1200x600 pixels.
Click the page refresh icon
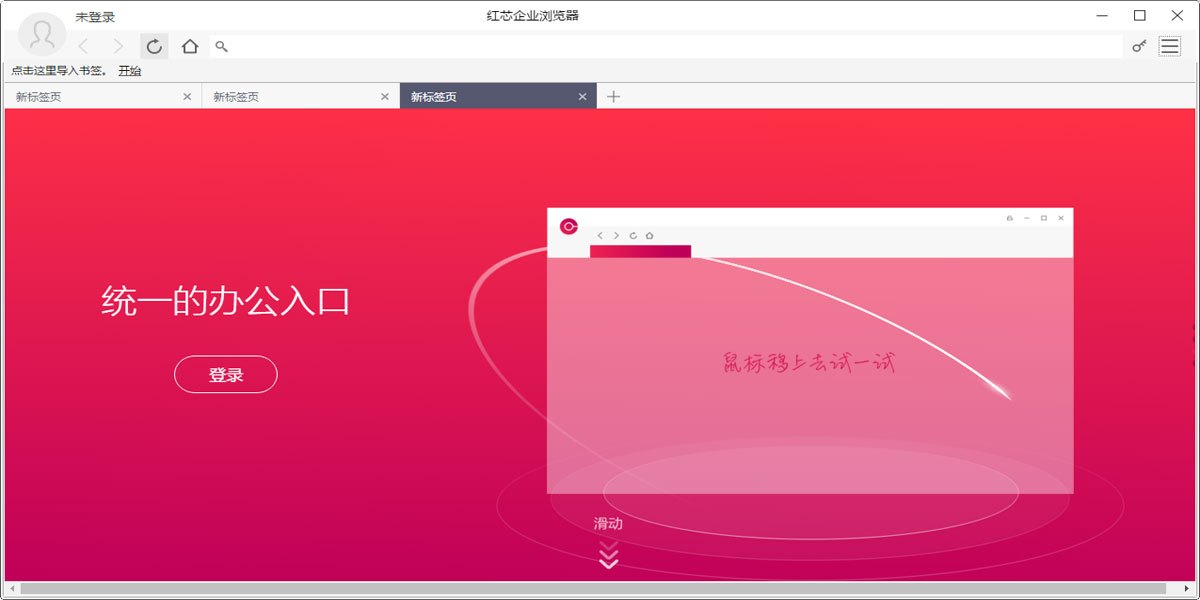(x=154, y=46)
